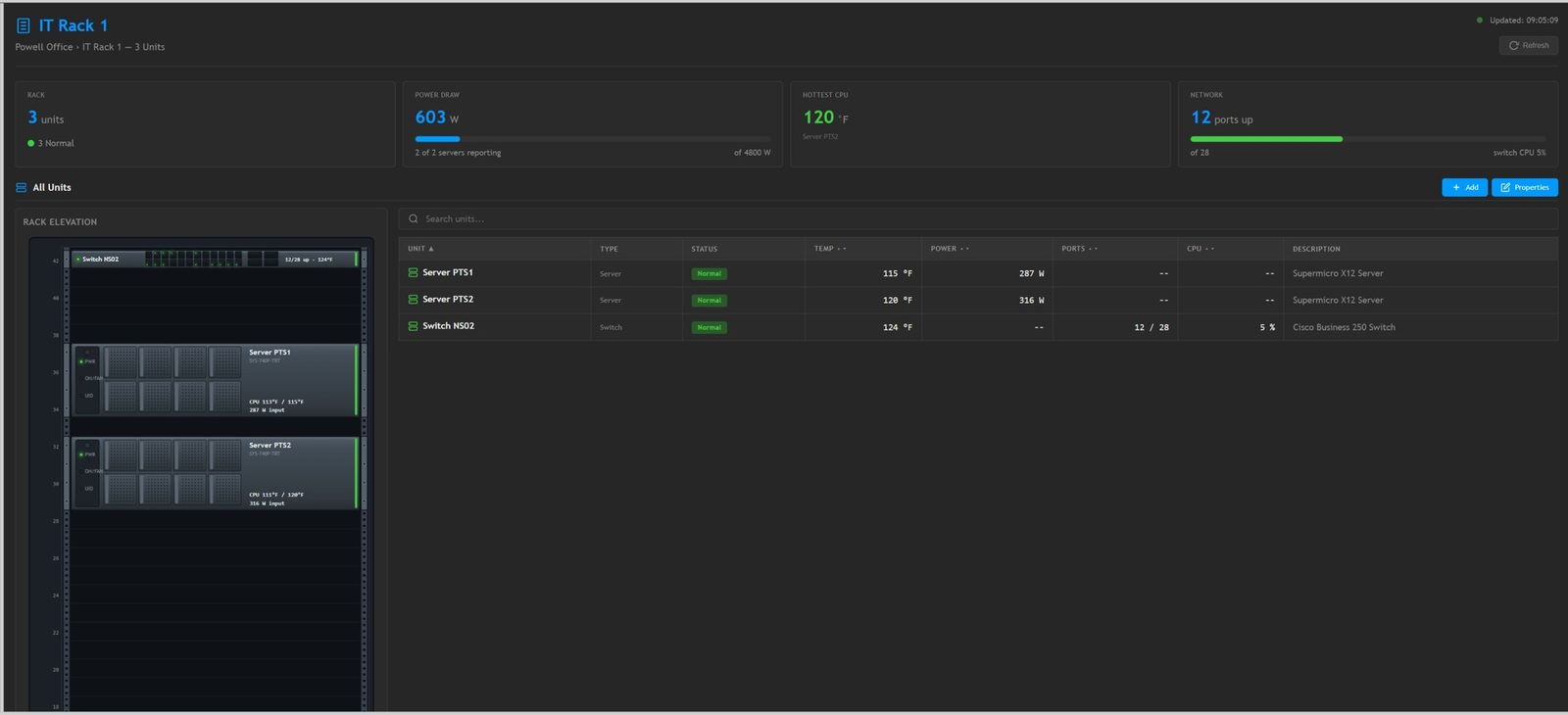Click the Switch NS02 row icon
The width and height of the screenshot is (1568, 715).
tap(413, 325)
